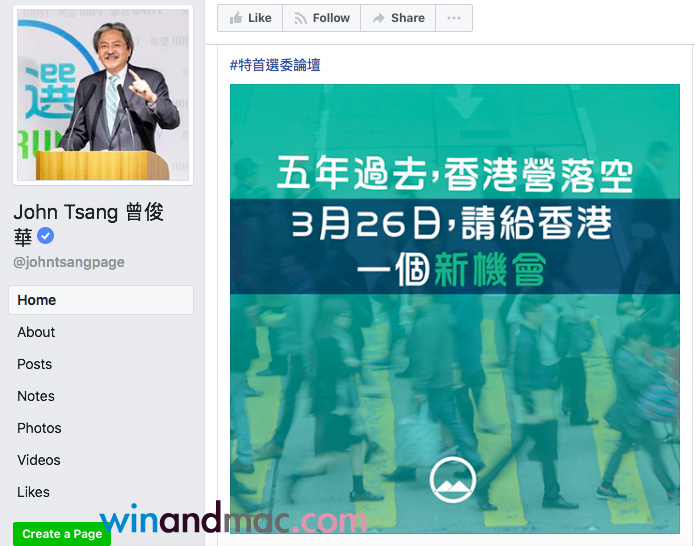Image resolution: width=695 pixels, height=546 pixels.
Task: Open John Tsang profile picture
Action: pyautogui.click(x=103, y=95)
